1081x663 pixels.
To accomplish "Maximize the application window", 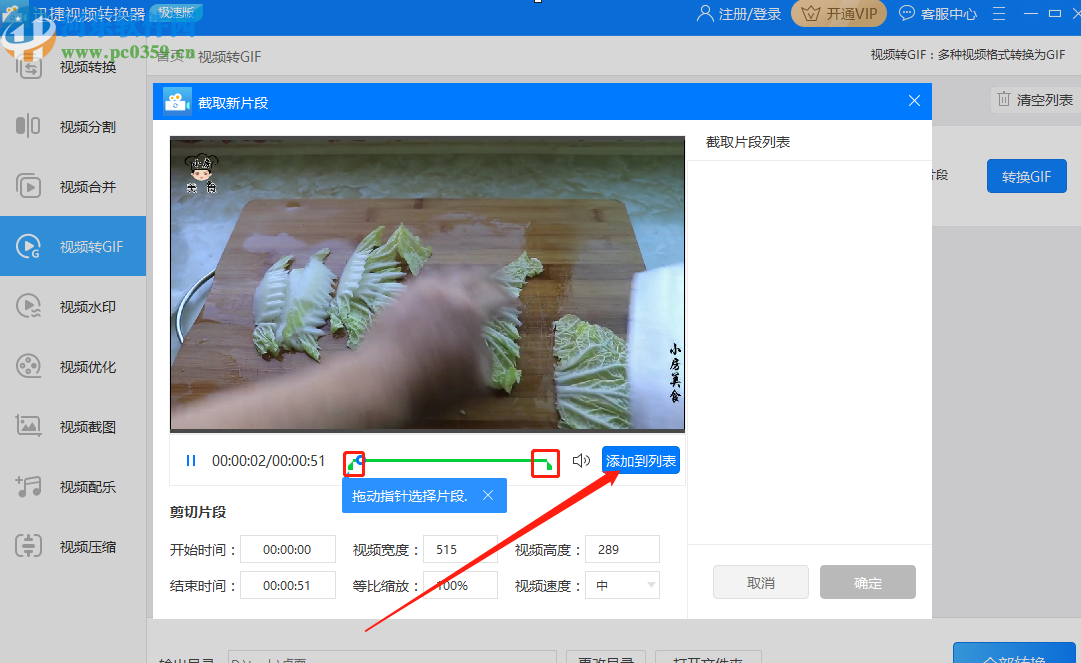I will (1054, 13).
